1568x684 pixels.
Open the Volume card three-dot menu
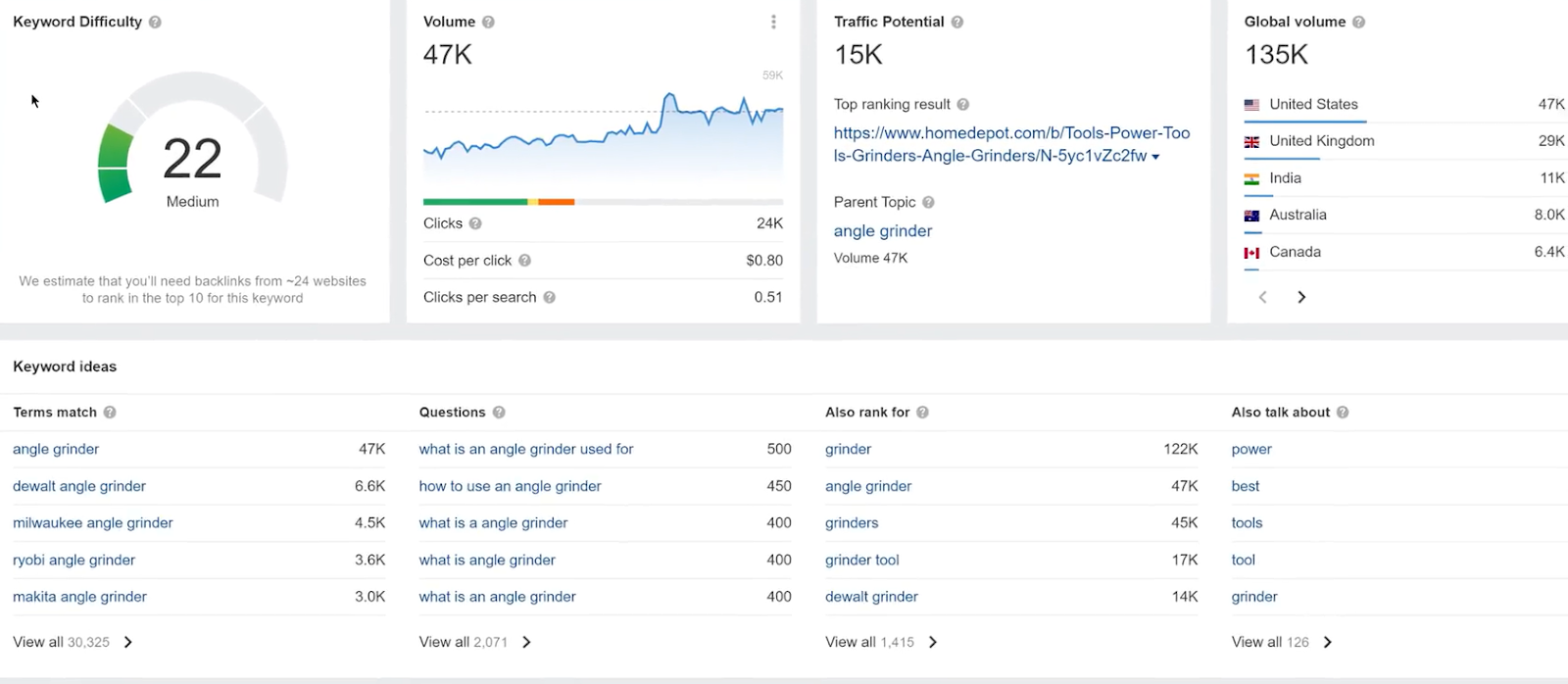click(773, 22)
